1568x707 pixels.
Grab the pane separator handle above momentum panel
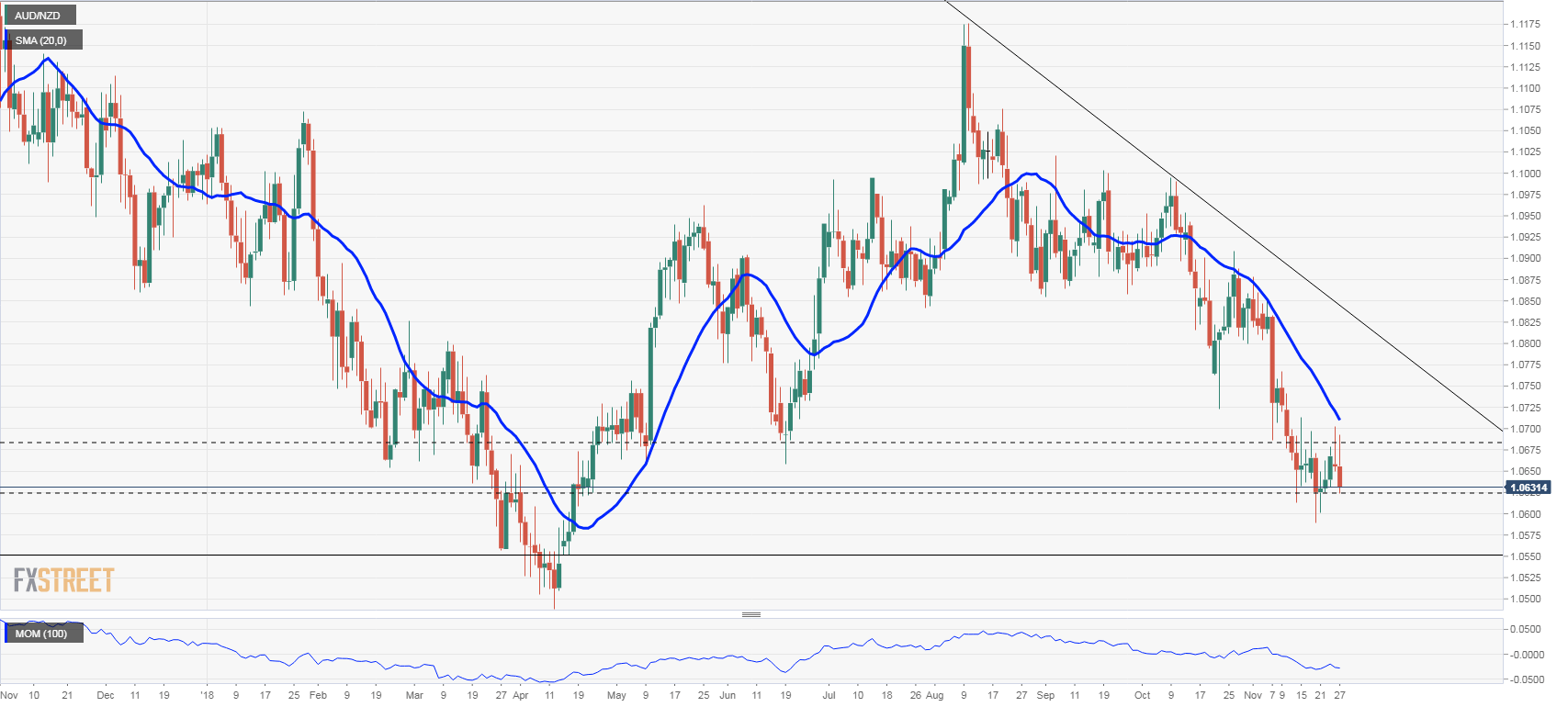coord(751,614)
